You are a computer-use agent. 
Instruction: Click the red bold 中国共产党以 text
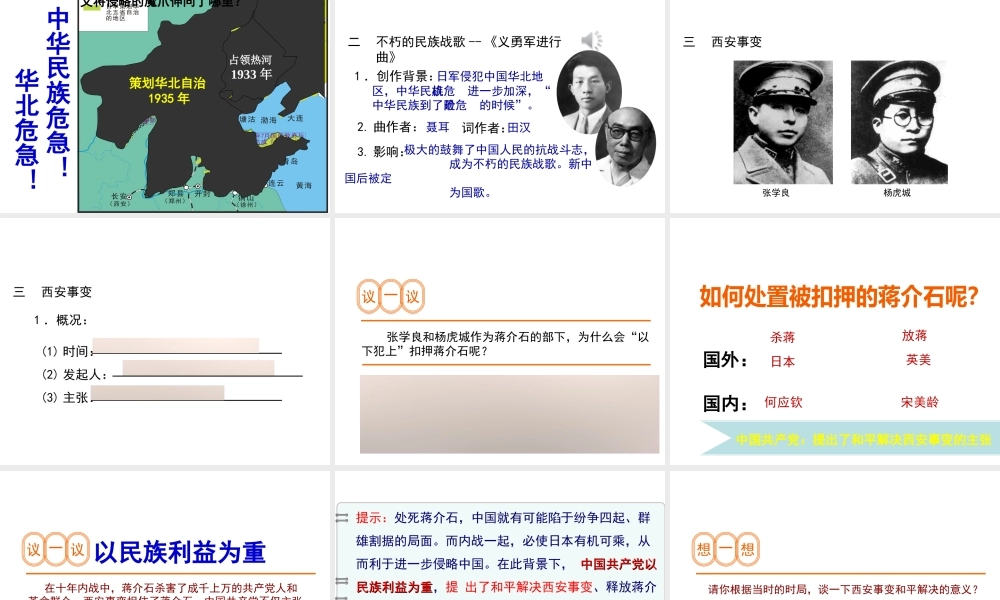click(619, 564)
